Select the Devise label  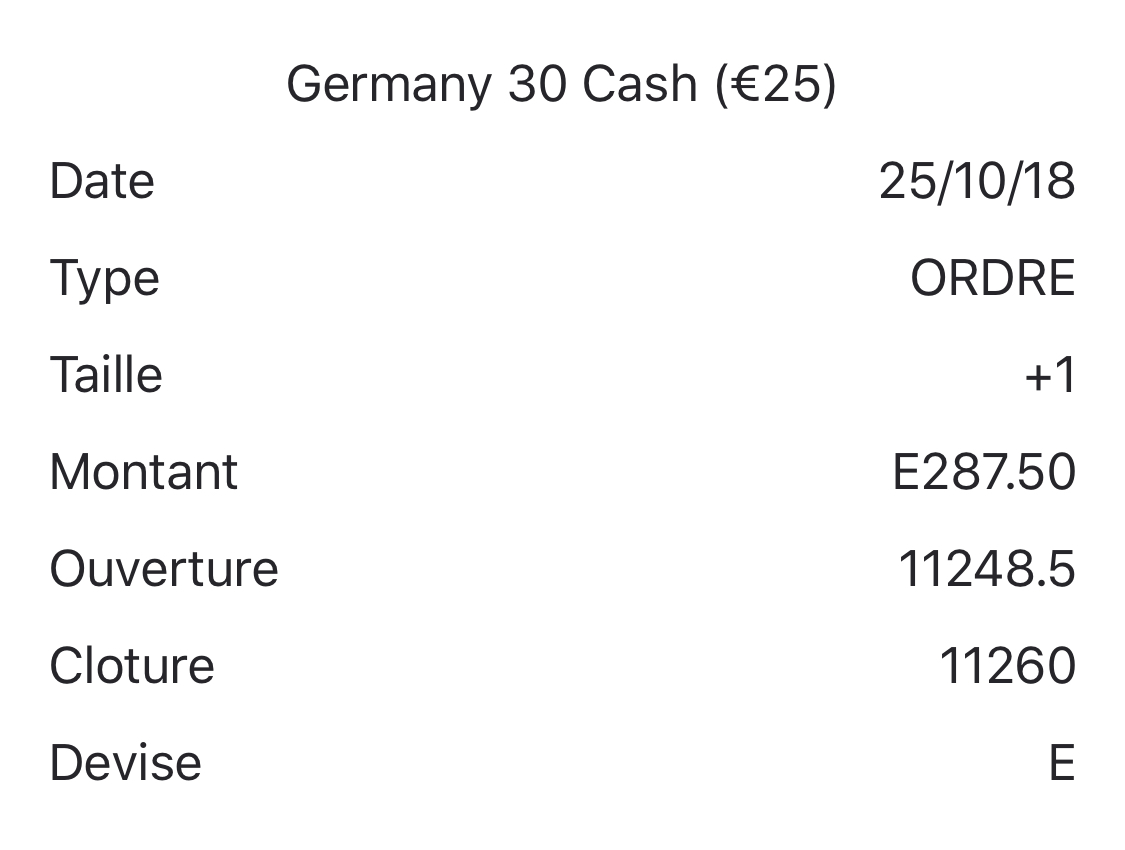point(126,763)
